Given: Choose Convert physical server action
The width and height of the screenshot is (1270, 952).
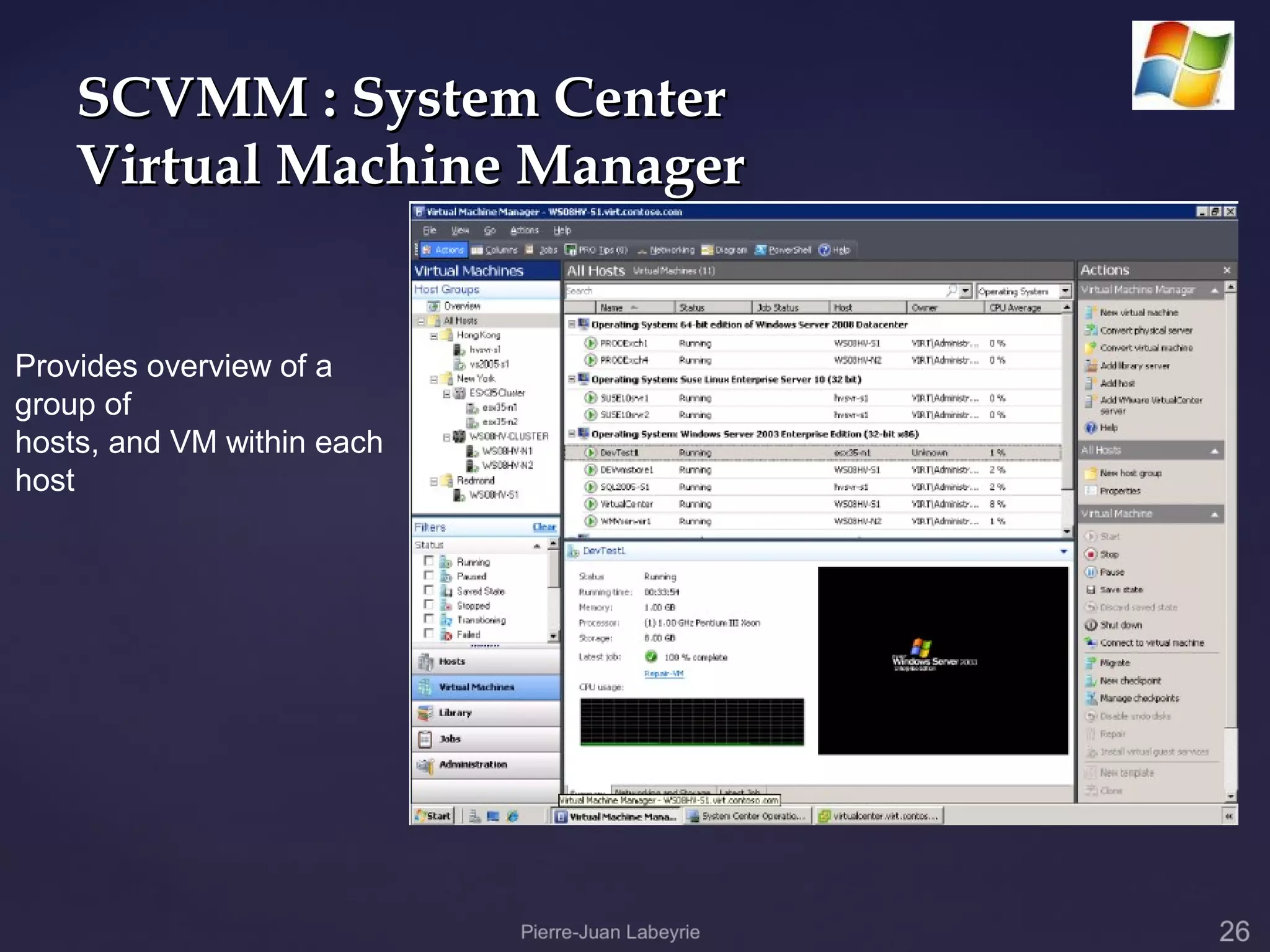Looking at the screenshot, I should tap(1139, 330).
